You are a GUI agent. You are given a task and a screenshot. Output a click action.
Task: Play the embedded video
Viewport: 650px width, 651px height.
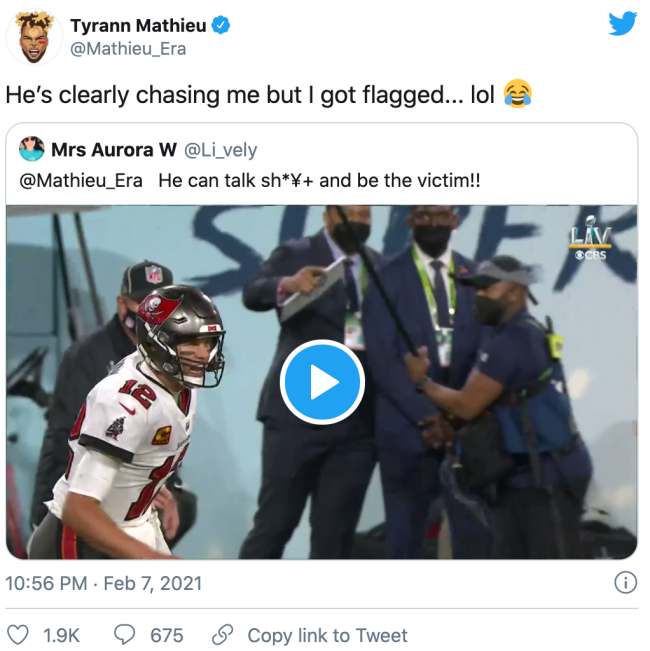click(322, 382)
